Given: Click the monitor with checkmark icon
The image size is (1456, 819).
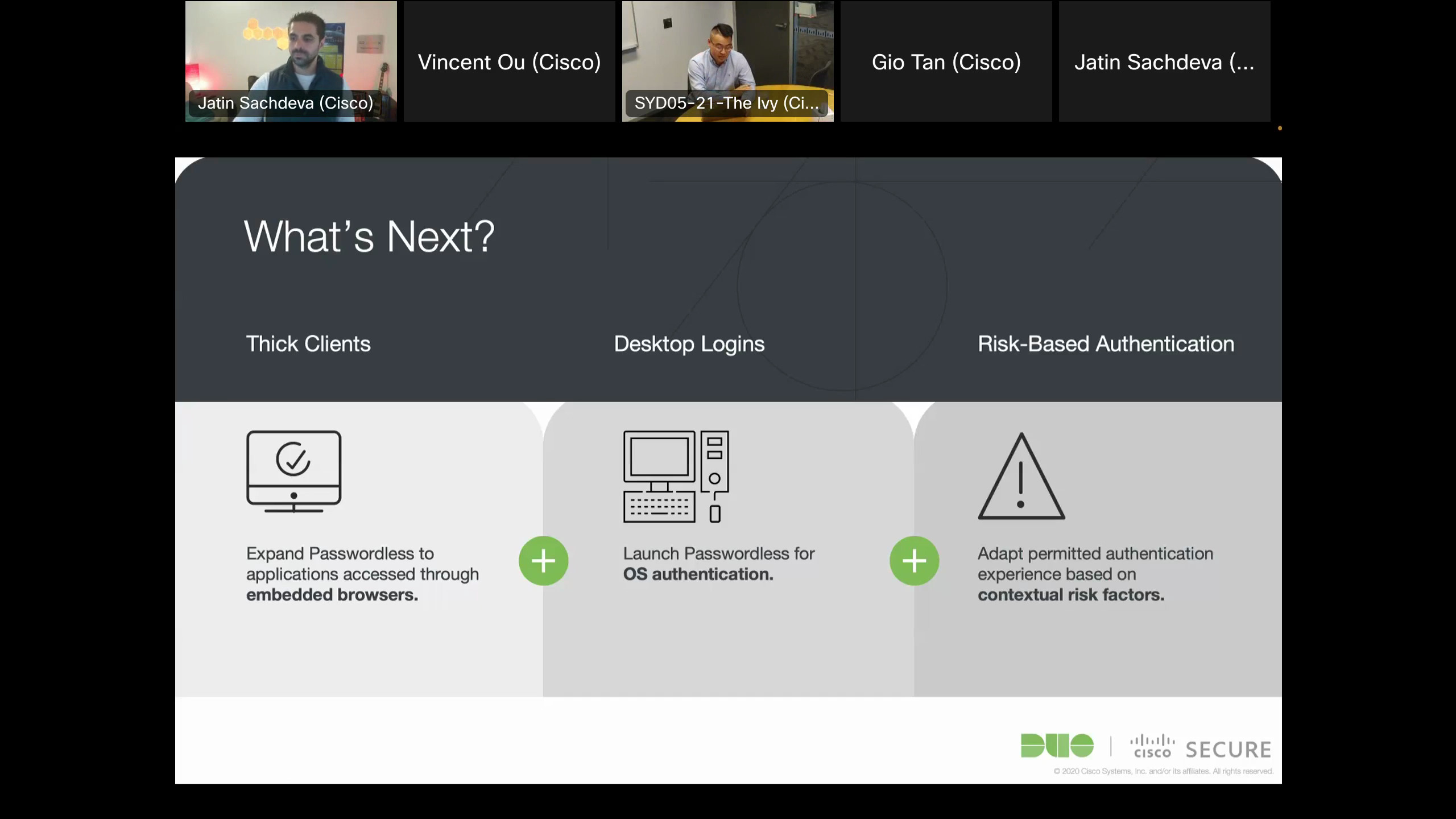Looking at the screenshot, I should pos(293,471).
